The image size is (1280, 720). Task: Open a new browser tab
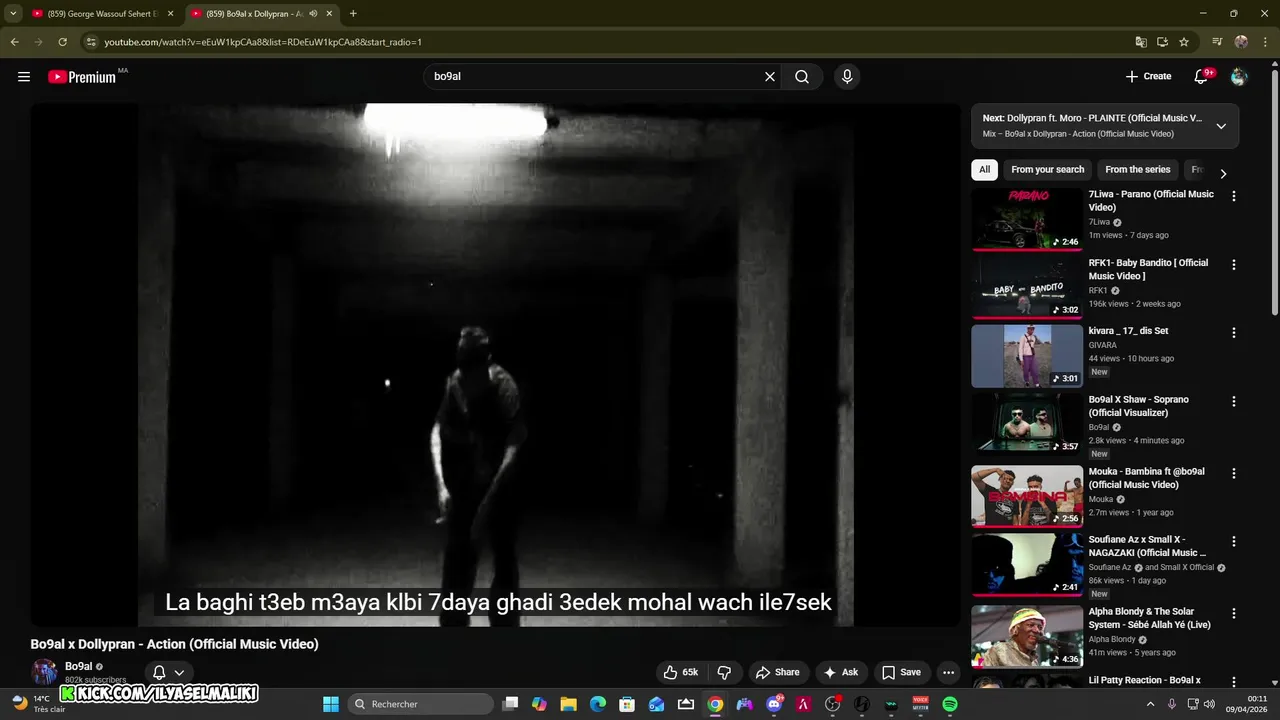click(x=353, y=14)
